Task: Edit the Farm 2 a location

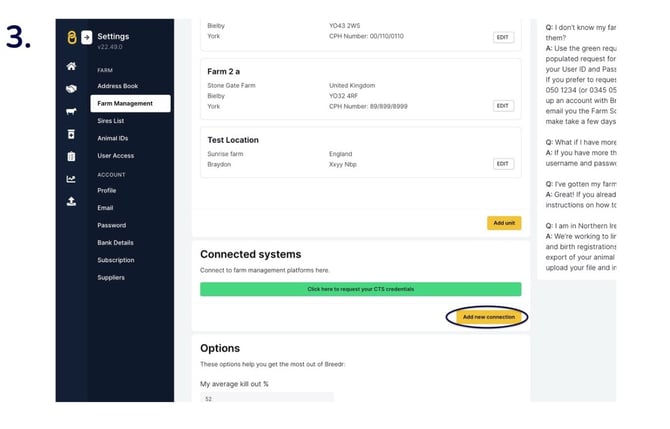Action: [503, 105]
